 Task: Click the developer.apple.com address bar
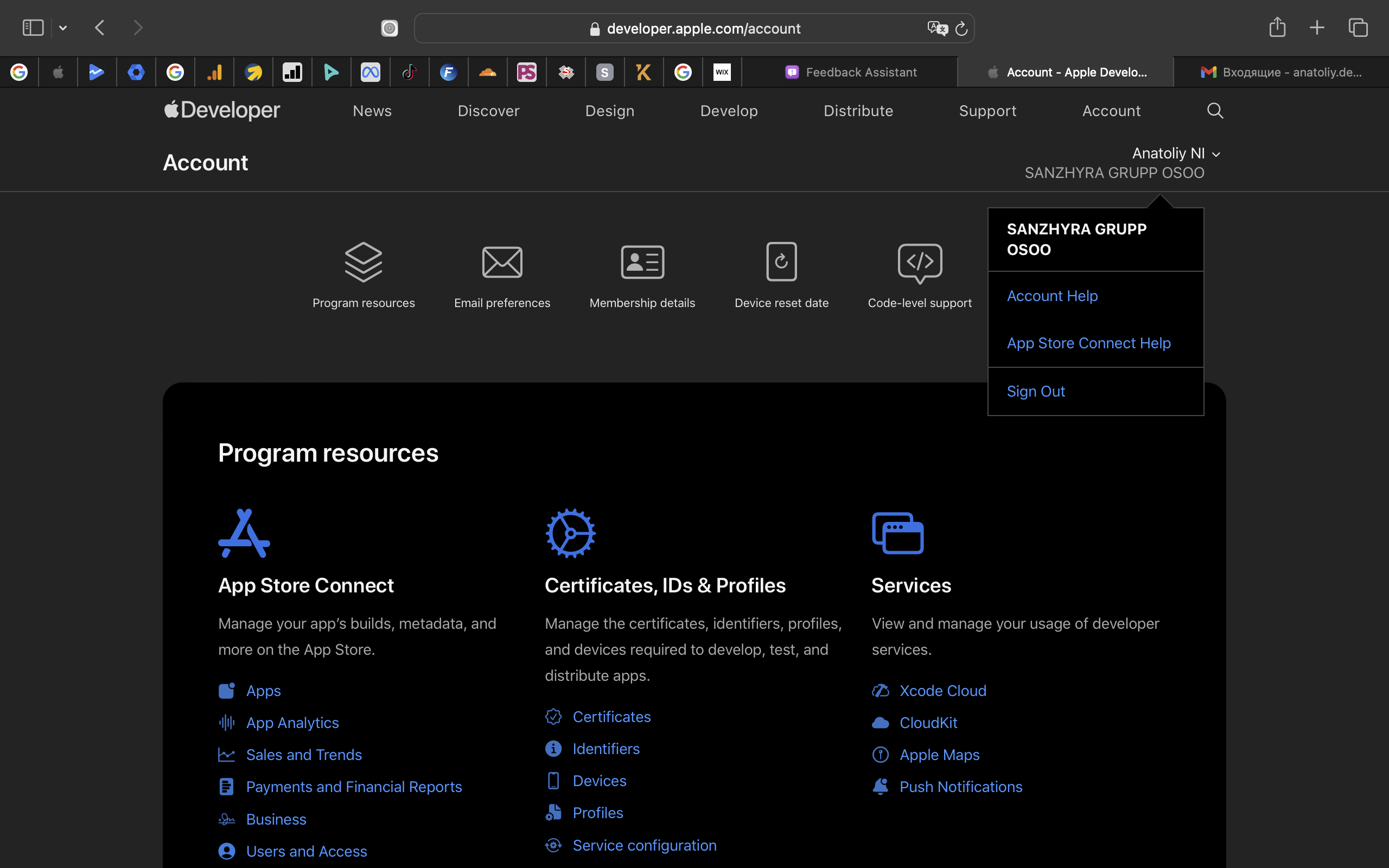point(693,28)
